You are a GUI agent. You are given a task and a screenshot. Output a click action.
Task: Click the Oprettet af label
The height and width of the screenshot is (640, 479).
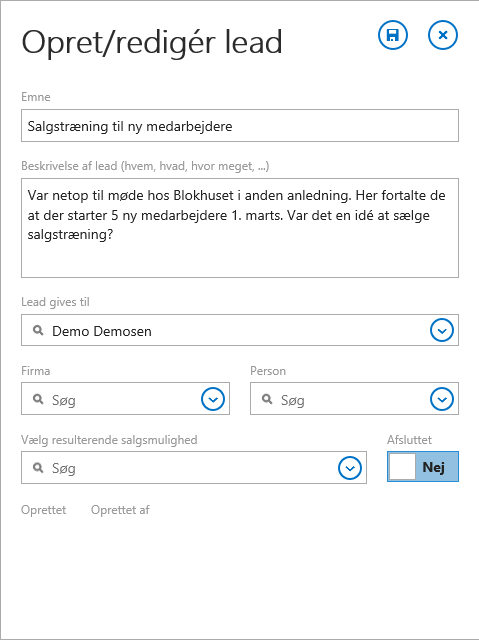[120, 510]
